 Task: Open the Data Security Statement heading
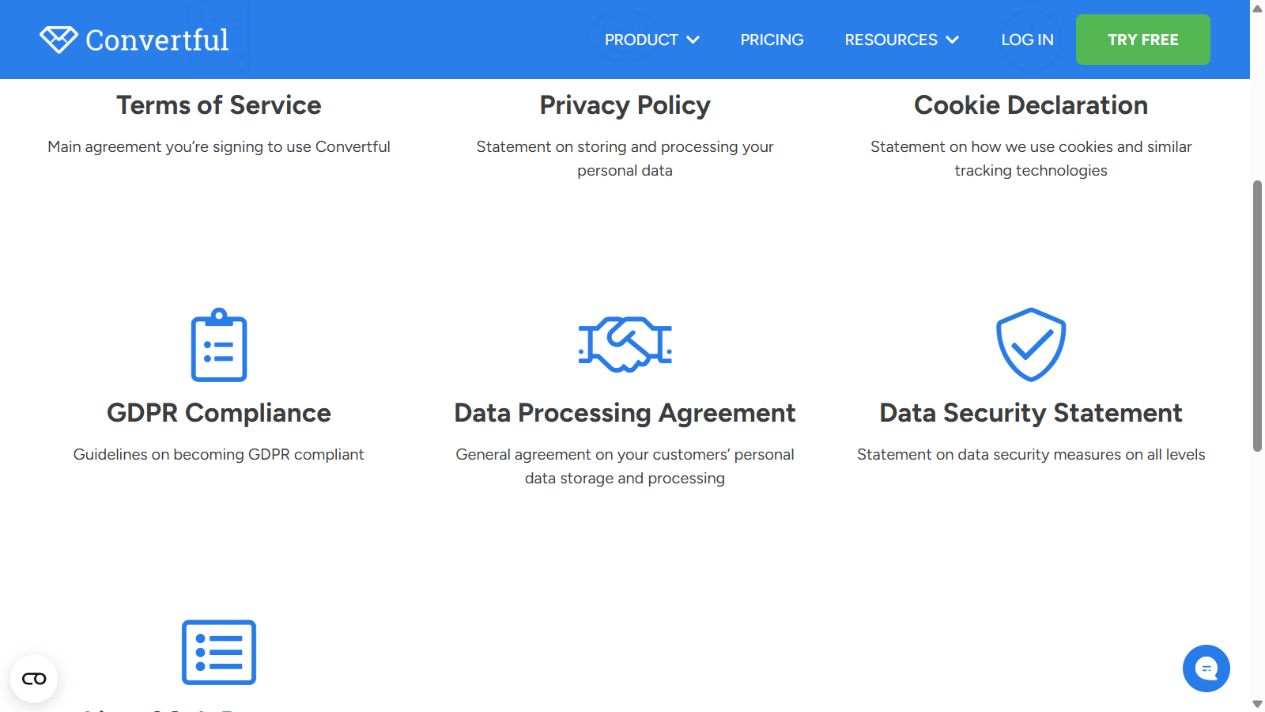pyautogui.click(x=1031, y=413)
